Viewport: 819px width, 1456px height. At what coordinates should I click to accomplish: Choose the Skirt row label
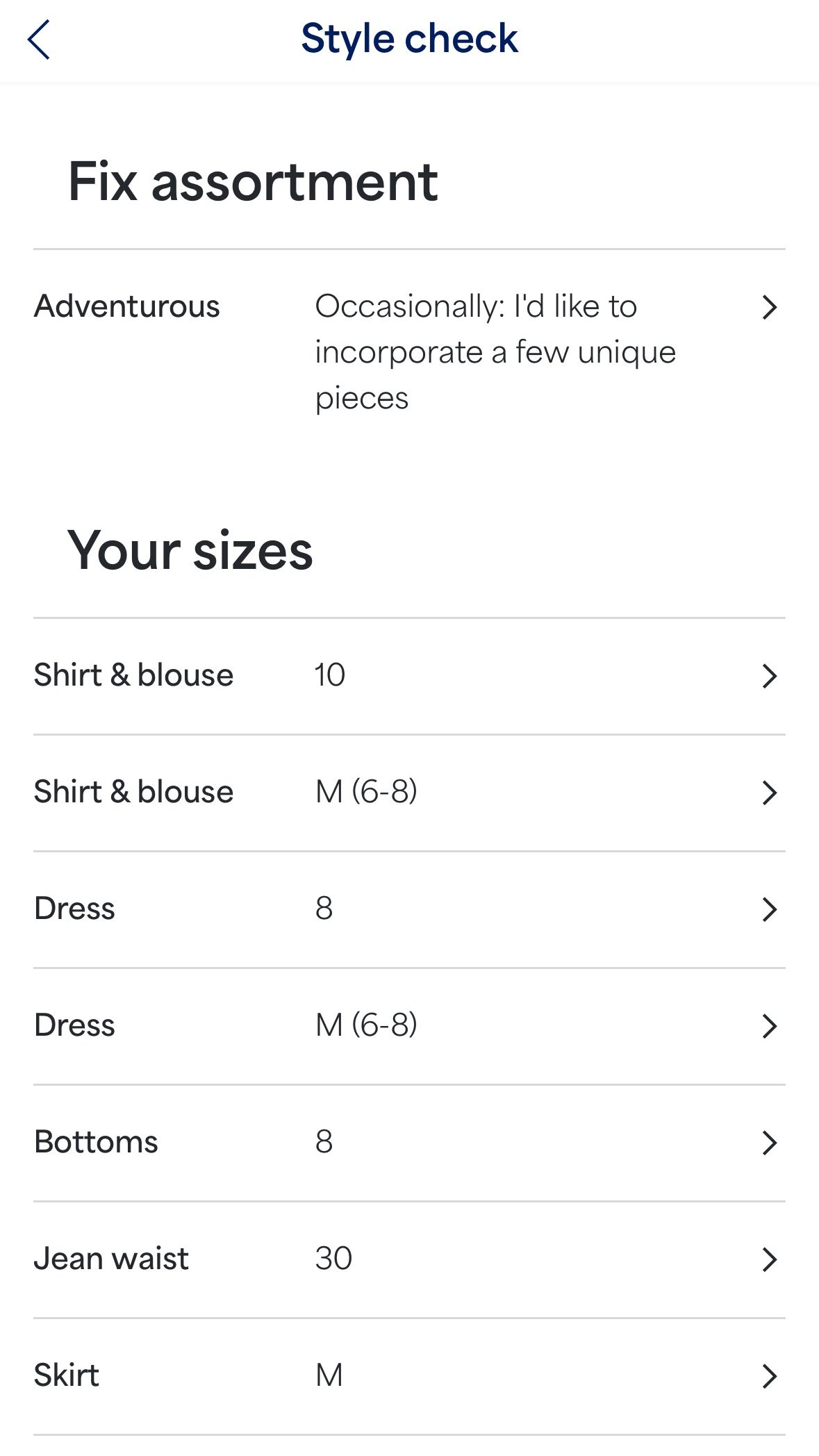pos(67,1375)
